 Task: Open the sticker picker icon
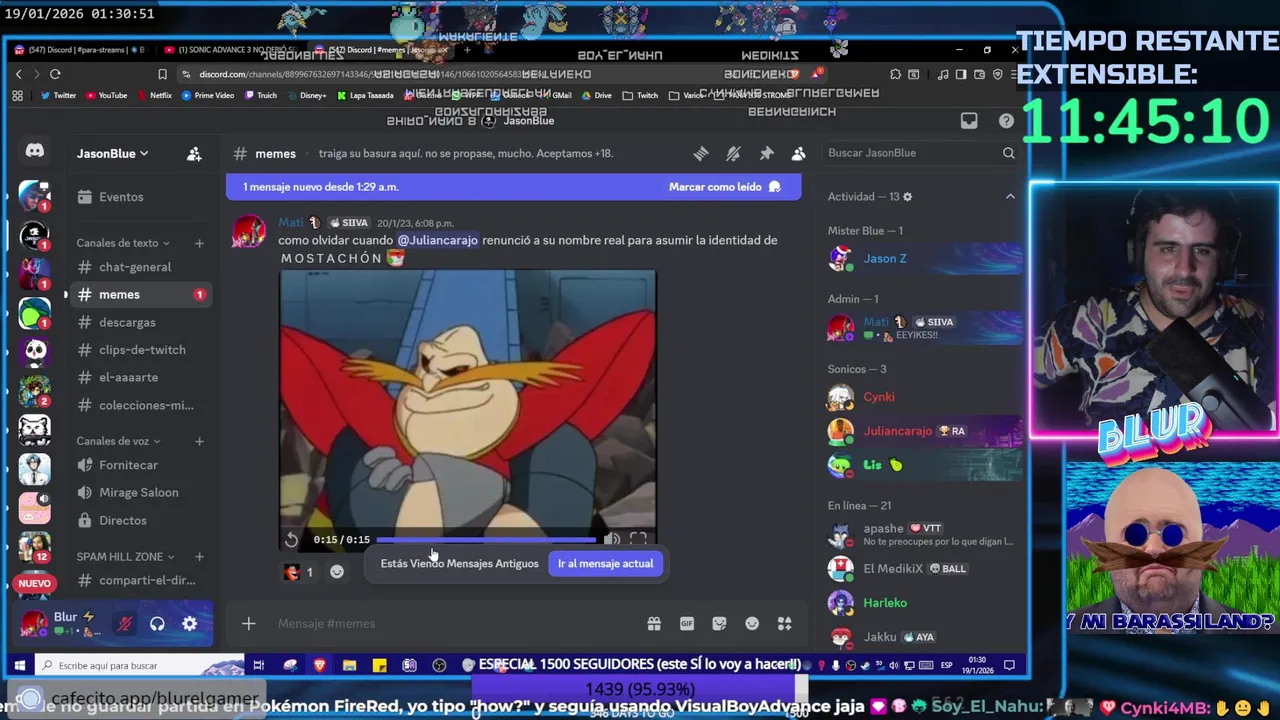(719, 624)
